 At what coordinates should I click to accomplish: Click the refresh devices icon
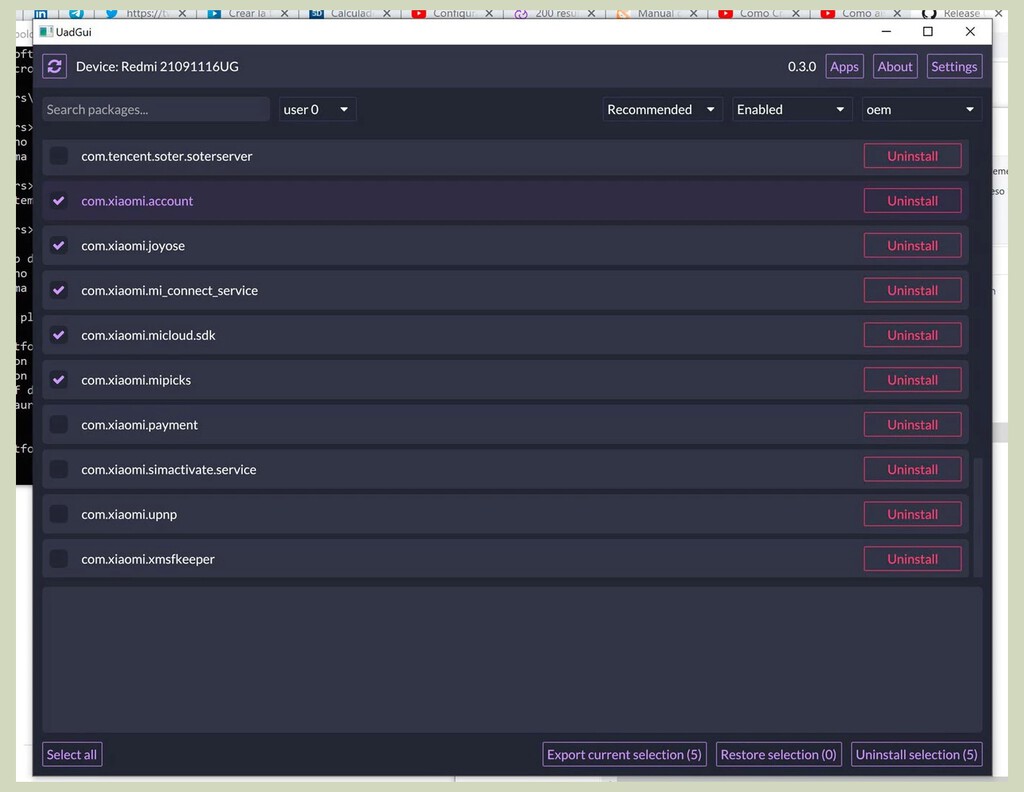54,67
